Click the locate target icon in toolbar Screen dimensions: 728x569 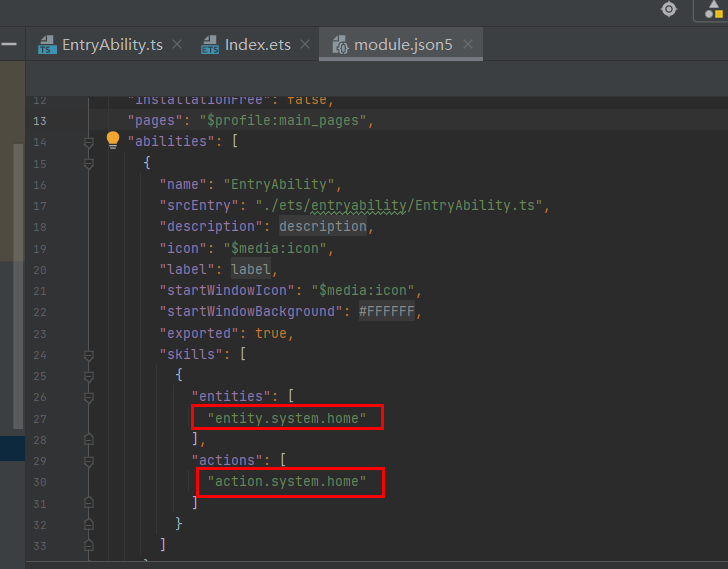[669, 9]
